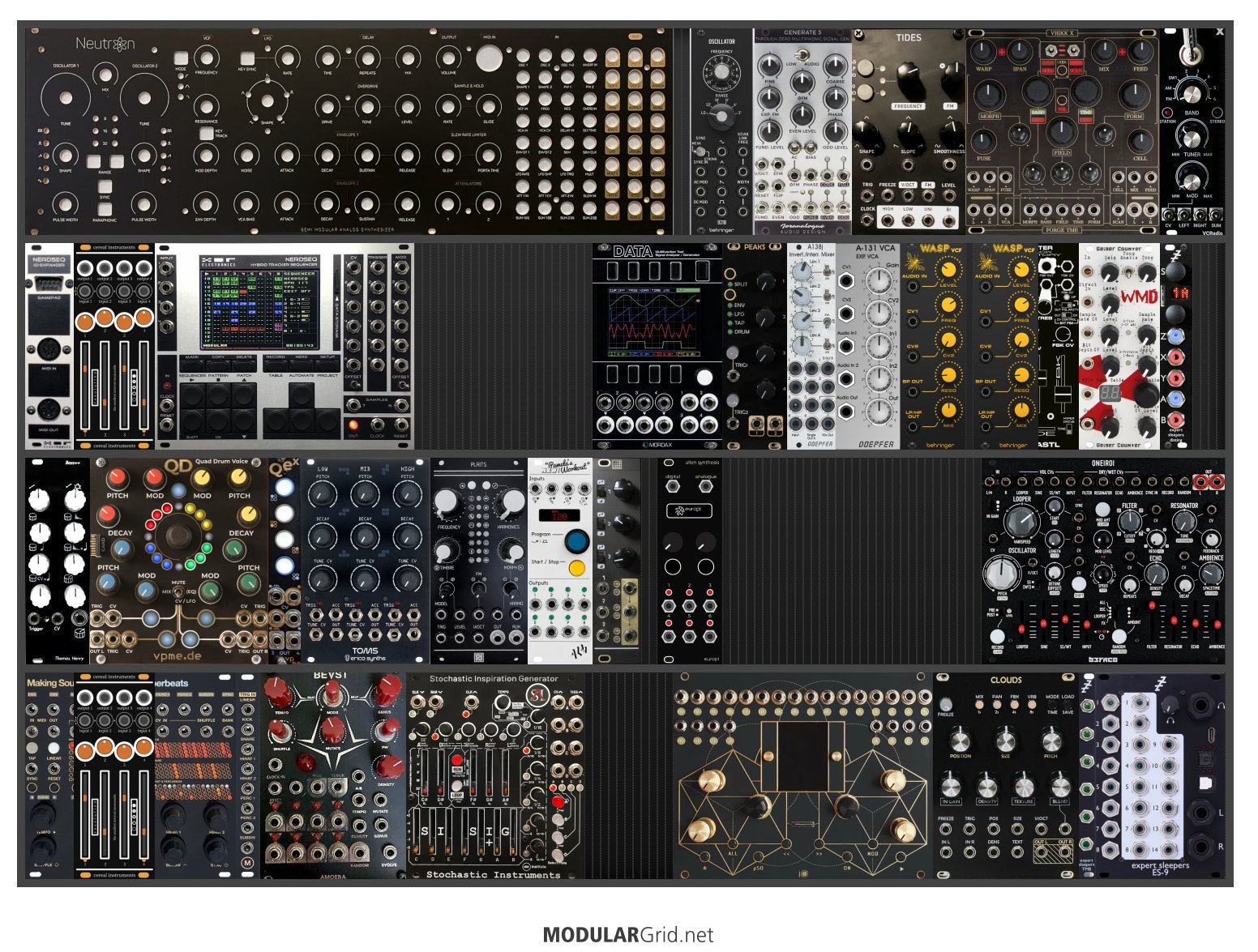Flip the Quad Drum Voice Mute switch

[178, 592]
